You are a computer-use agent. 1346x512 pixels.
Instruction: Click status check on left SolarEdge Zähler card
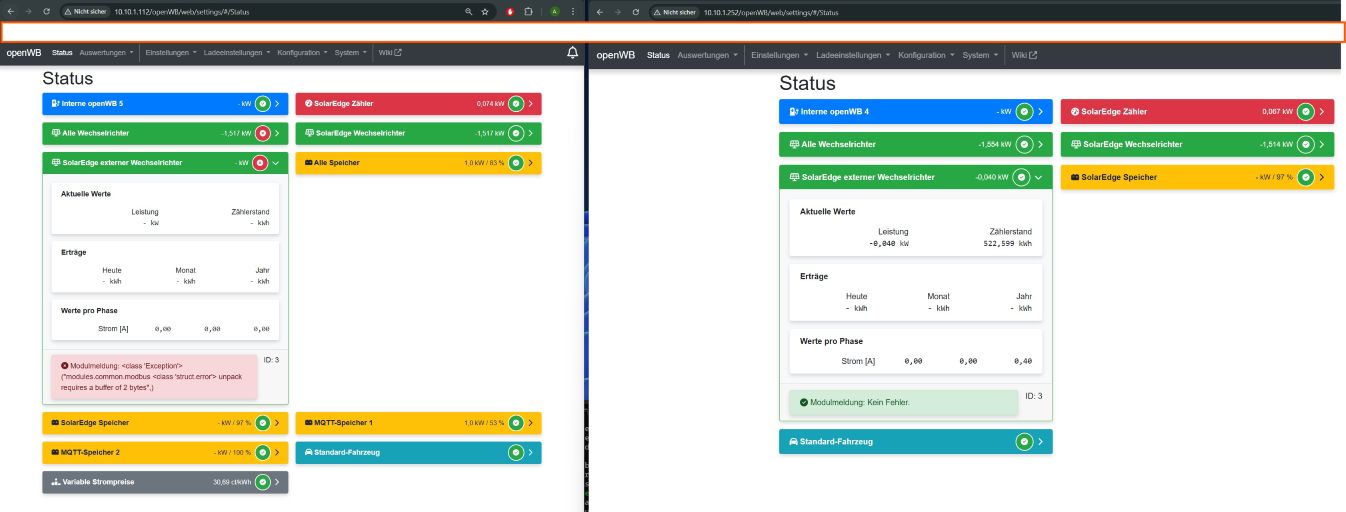click(515, 103)
